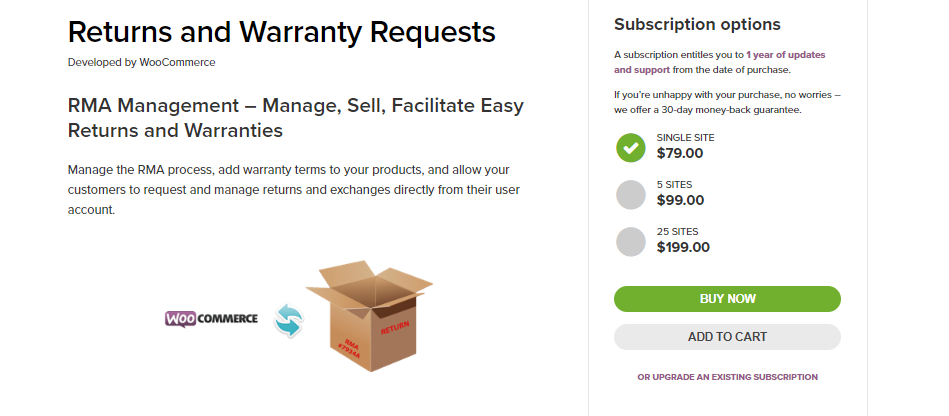Click the WooCommerce logo image
The height and width of the screenshot is (416, 949).
211,319
